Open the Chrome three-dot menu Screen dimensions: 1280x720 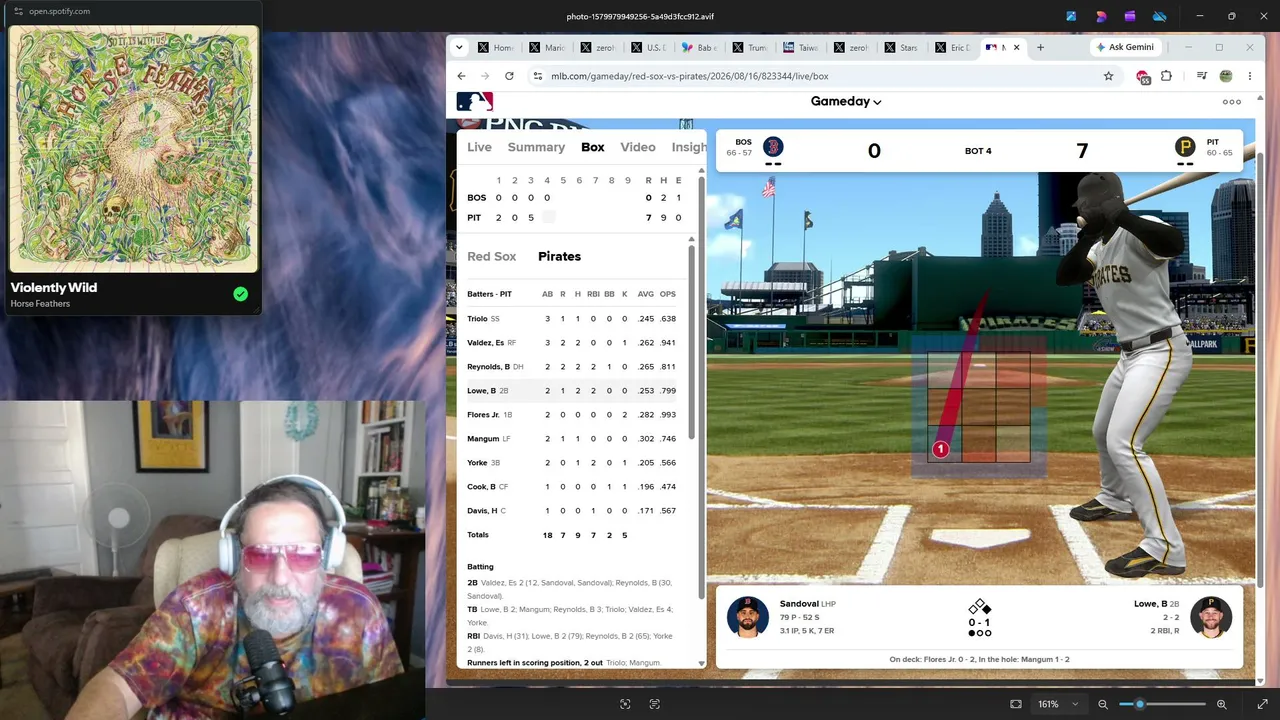[1249, 76]
